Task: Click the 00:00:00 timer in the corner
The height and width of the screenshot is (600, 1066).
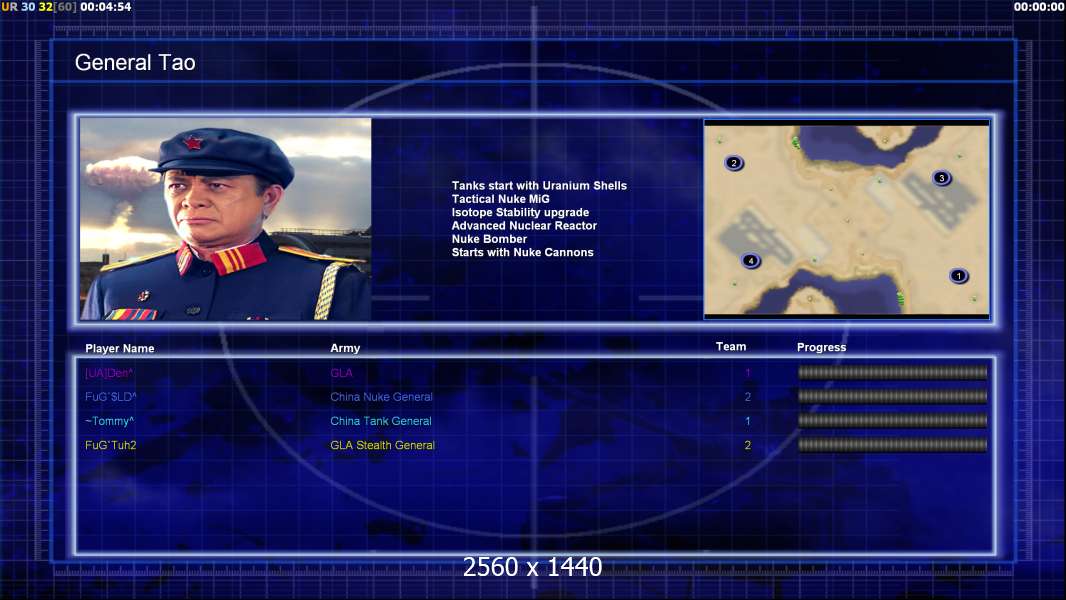Action: click(x=1039, y=7)
